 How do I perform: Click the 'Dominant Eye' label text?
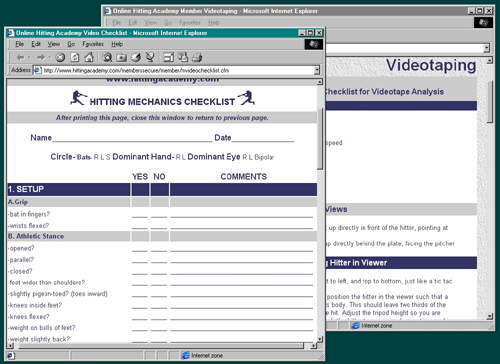click(x=214, y=157)
